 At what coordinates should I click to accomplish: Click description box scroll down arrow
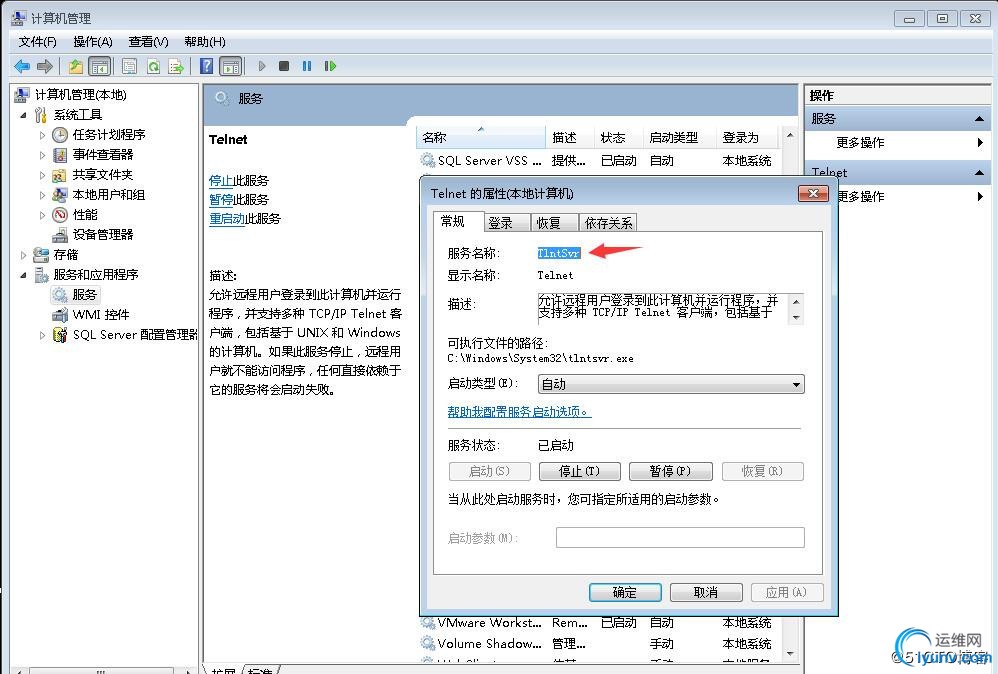pos(796,317)
